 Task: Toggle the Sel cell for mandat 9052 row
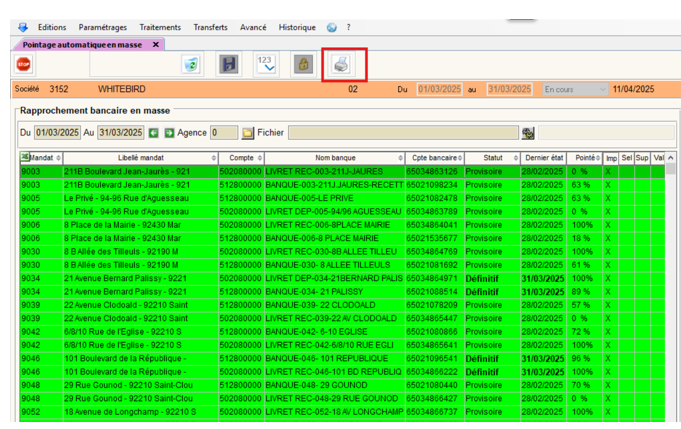pyautogui.click(x=626, y=411)
